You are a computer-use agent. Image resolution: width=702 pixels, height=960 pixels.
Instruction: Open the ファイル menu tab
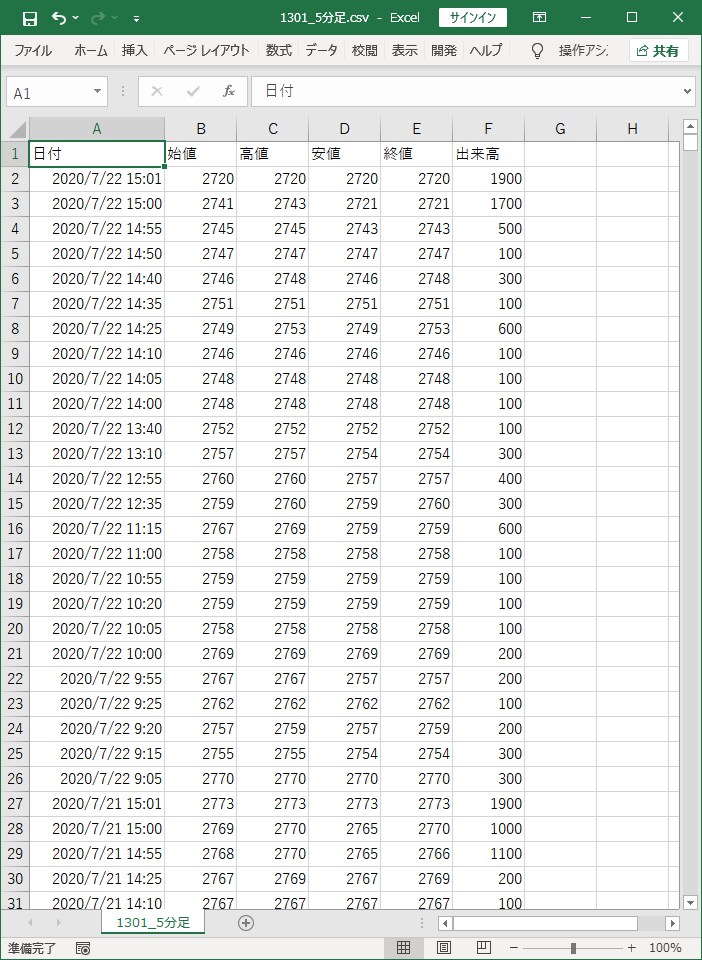[x=33, y=51]
